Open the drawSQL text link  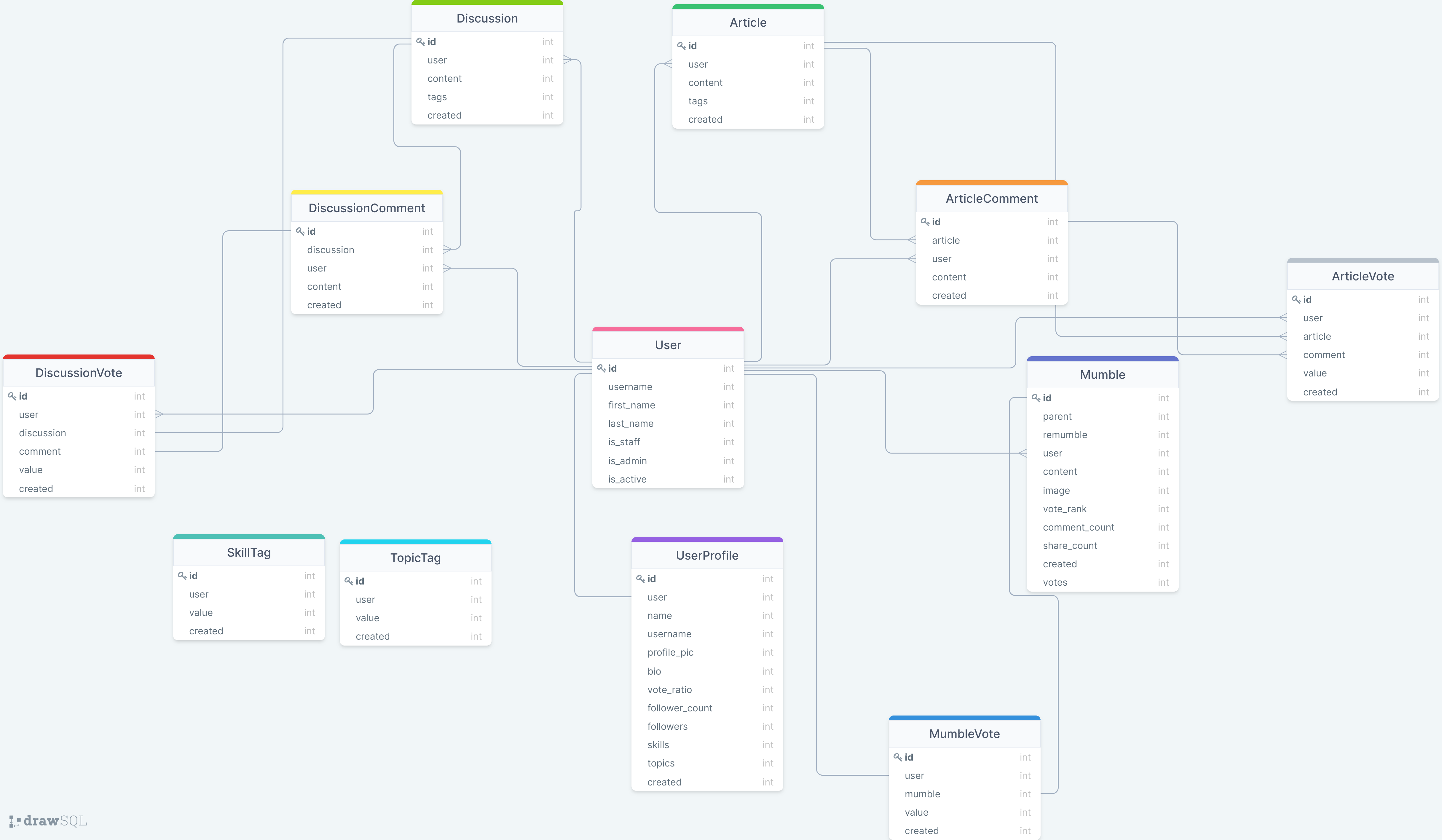click(x=55, y=821)
